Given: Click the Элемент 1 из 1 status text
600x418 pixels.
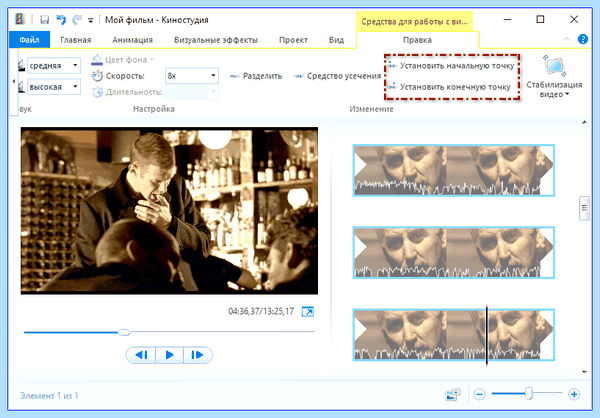Looking at the screenshot, I should point(49,395).
